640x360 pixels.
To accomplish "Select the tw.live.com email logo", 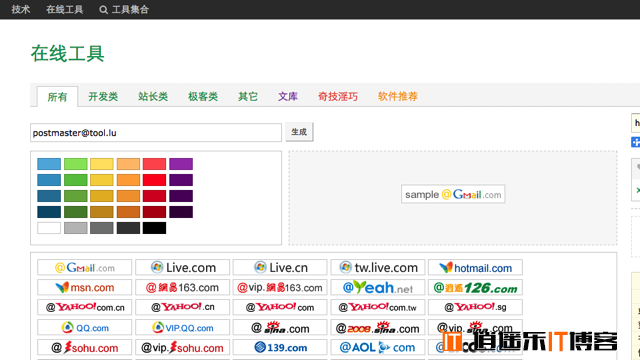I will click(378, 268).
